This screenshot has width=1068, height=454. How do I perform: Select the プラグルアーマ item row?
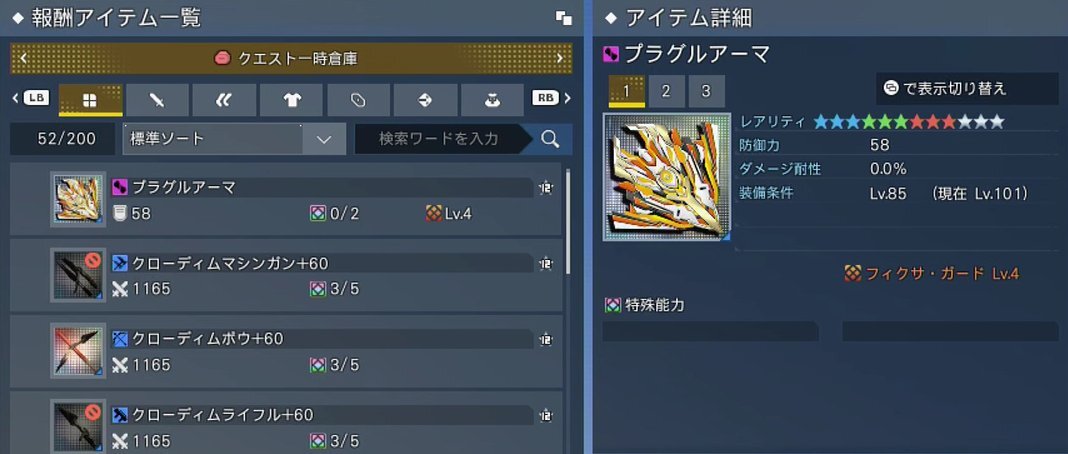[286, 199]
